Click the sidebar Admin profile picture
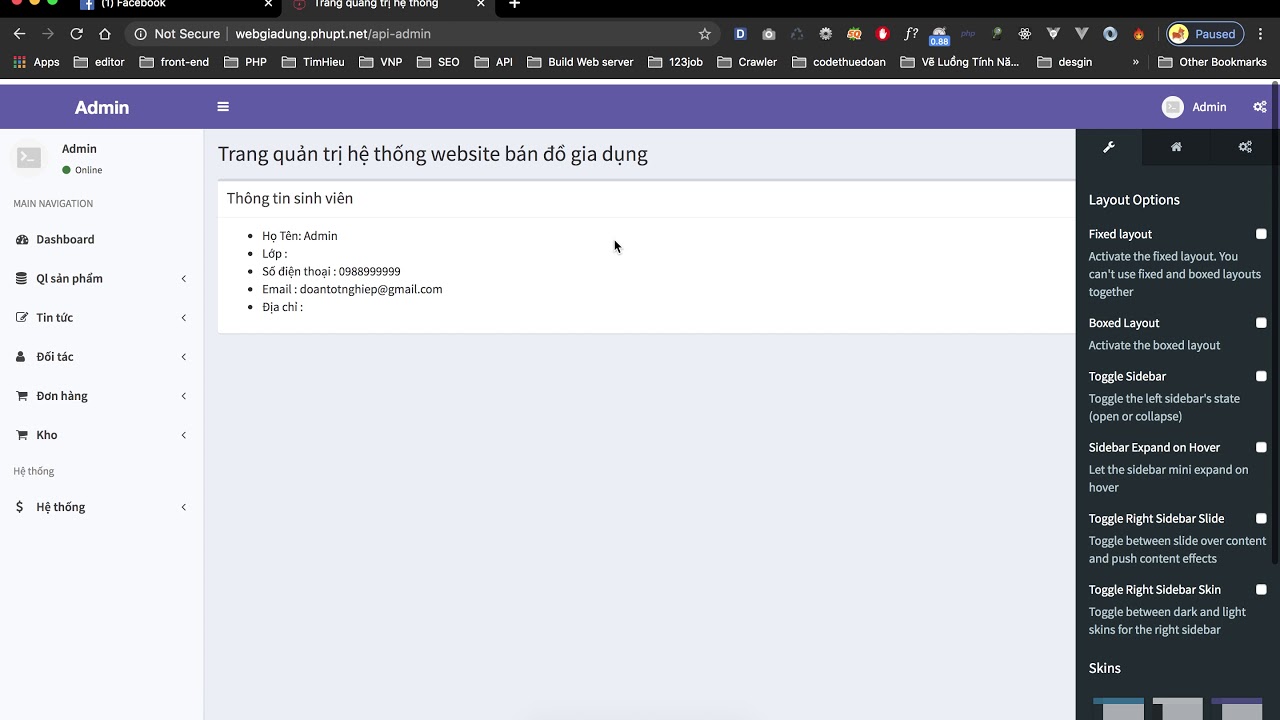 (x=29, y=158)
